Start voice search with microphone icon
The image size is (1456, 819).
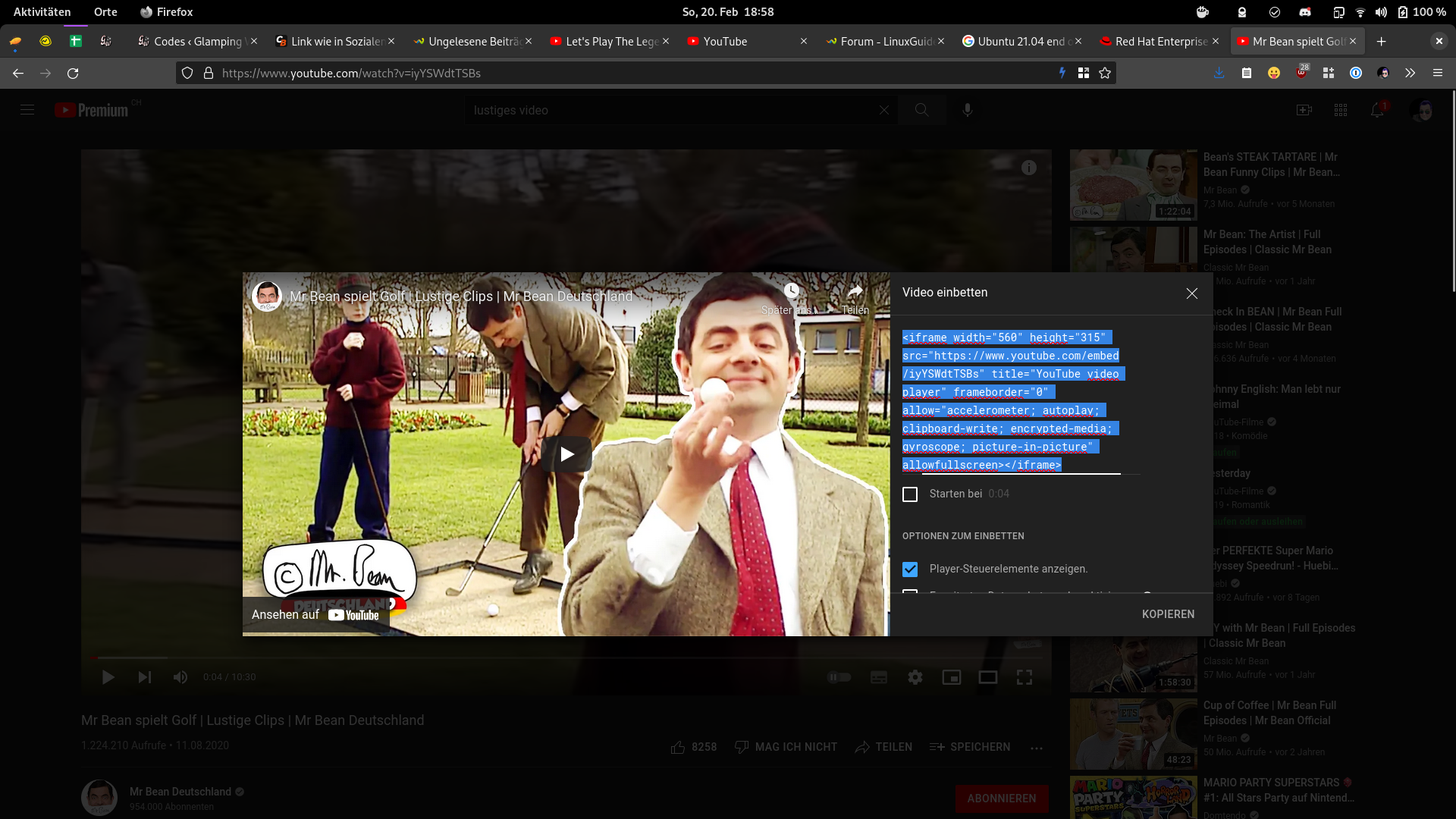968,111
